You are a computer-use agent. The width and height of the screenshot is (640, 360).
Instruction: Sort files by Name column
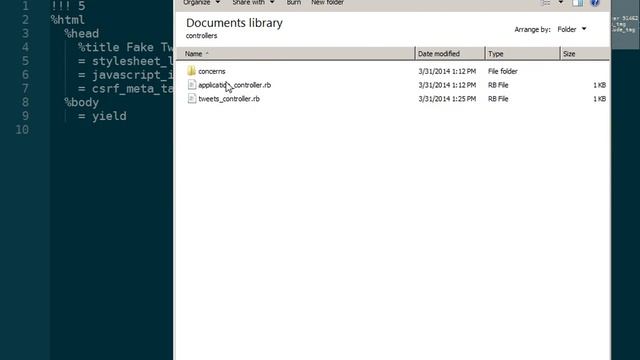tap(296, 53)
